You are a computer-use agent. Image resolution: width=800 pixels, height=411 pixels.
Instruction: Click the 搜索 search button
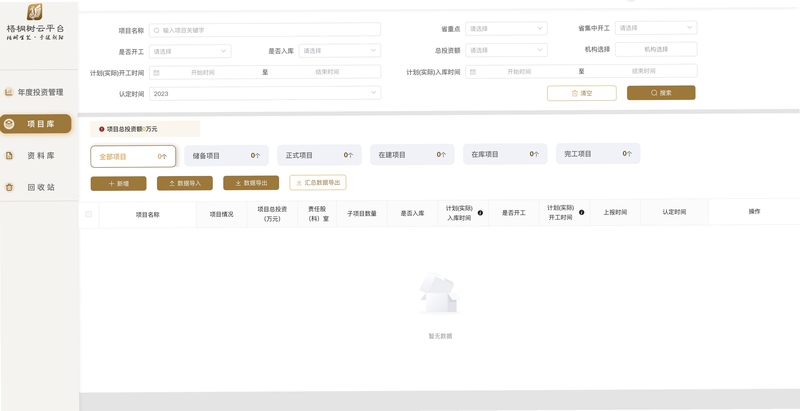[x=661, y=93]
